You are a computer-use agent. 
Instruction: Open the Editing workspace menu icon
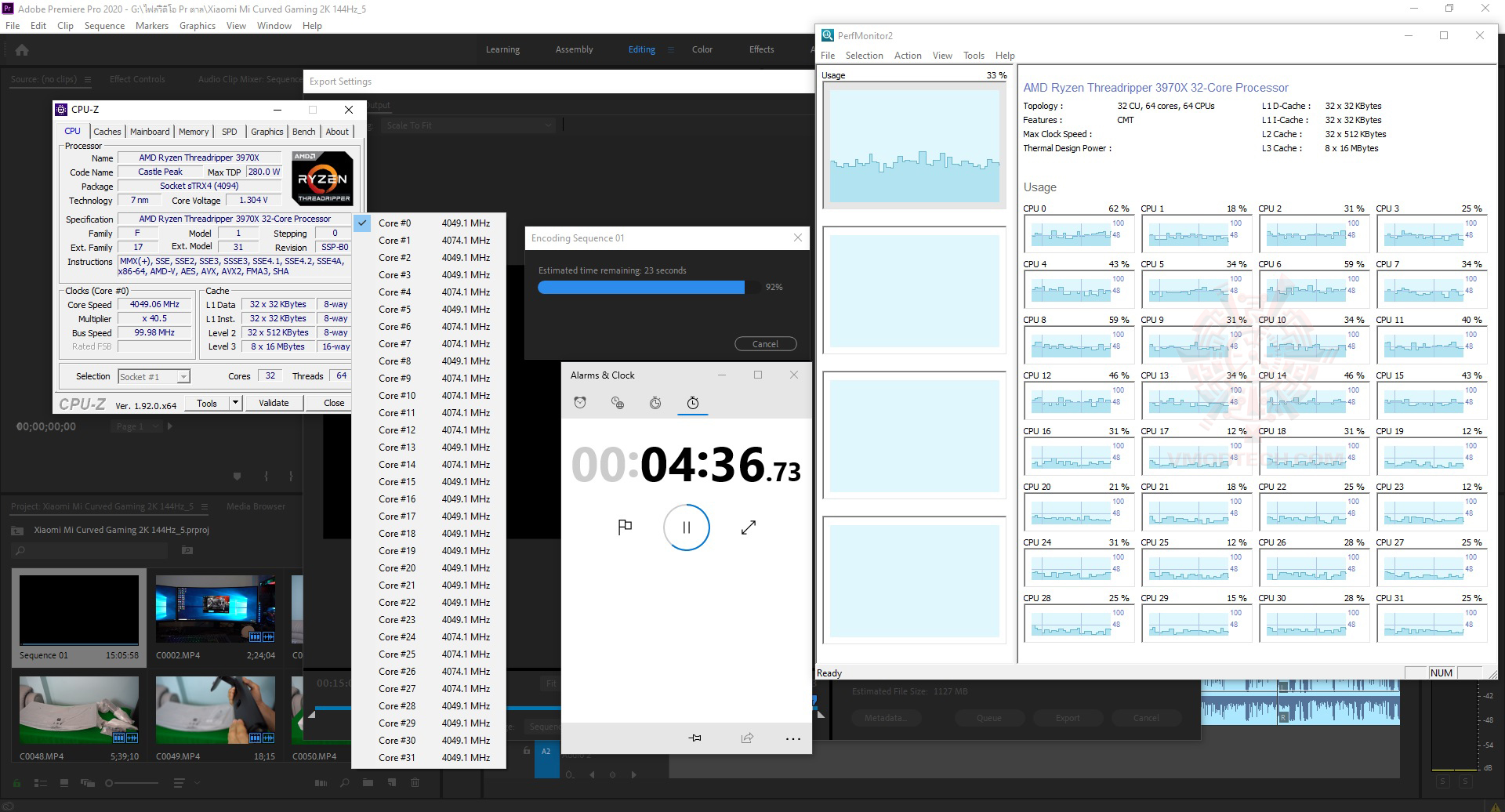[x=670, y=49]
